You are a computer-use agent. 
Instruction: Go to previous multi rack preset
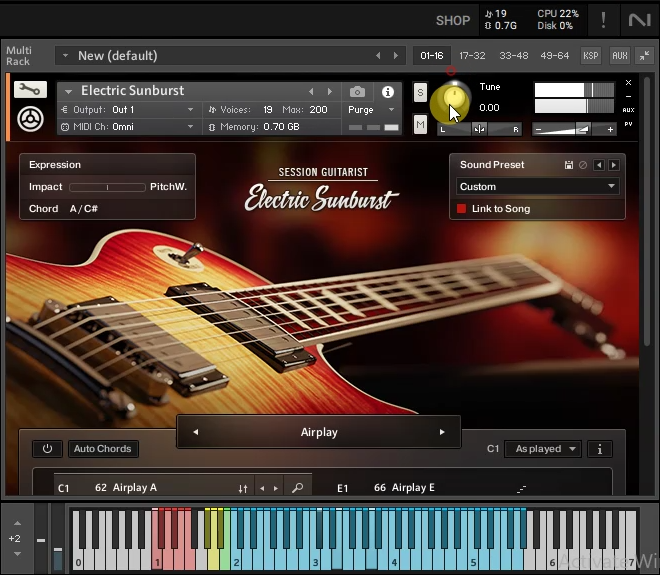click(x=378, y=56)
